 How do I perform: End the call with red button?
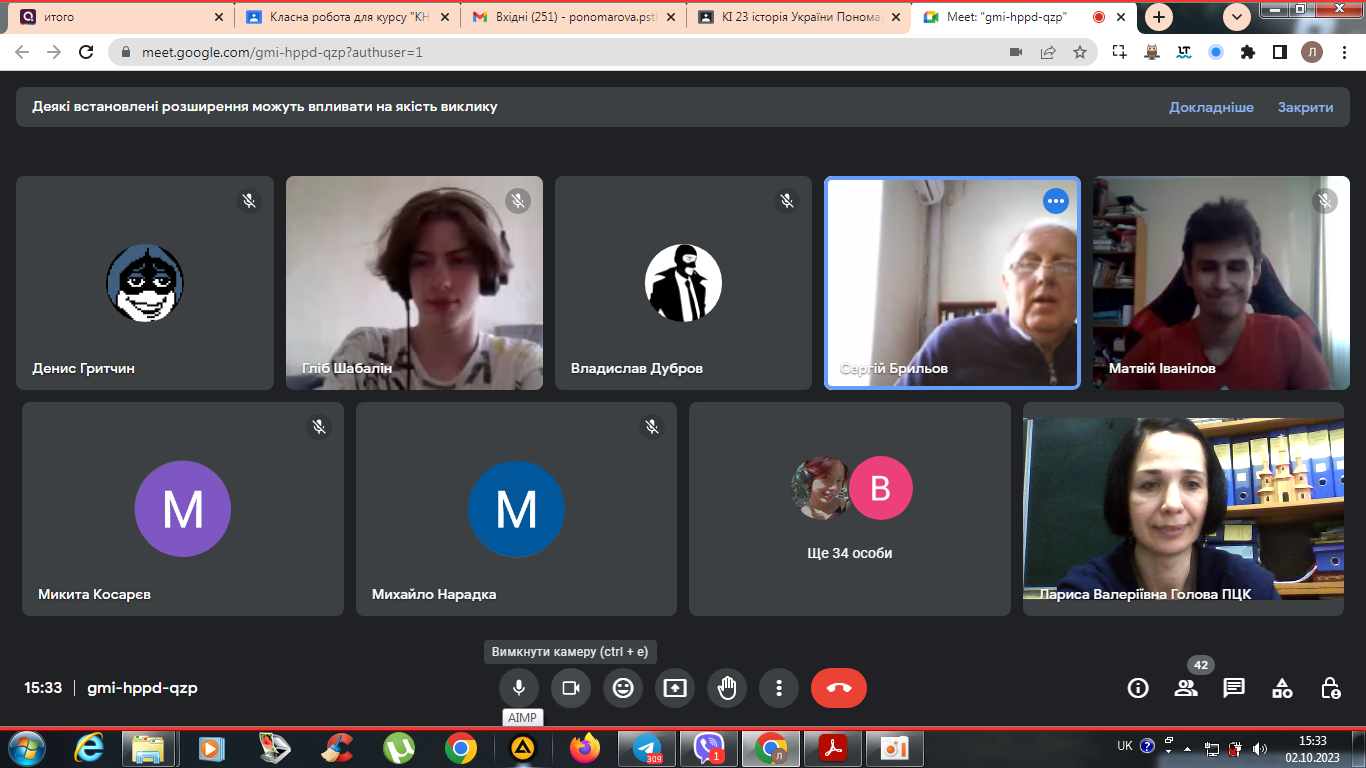click(x=838, y=688)
